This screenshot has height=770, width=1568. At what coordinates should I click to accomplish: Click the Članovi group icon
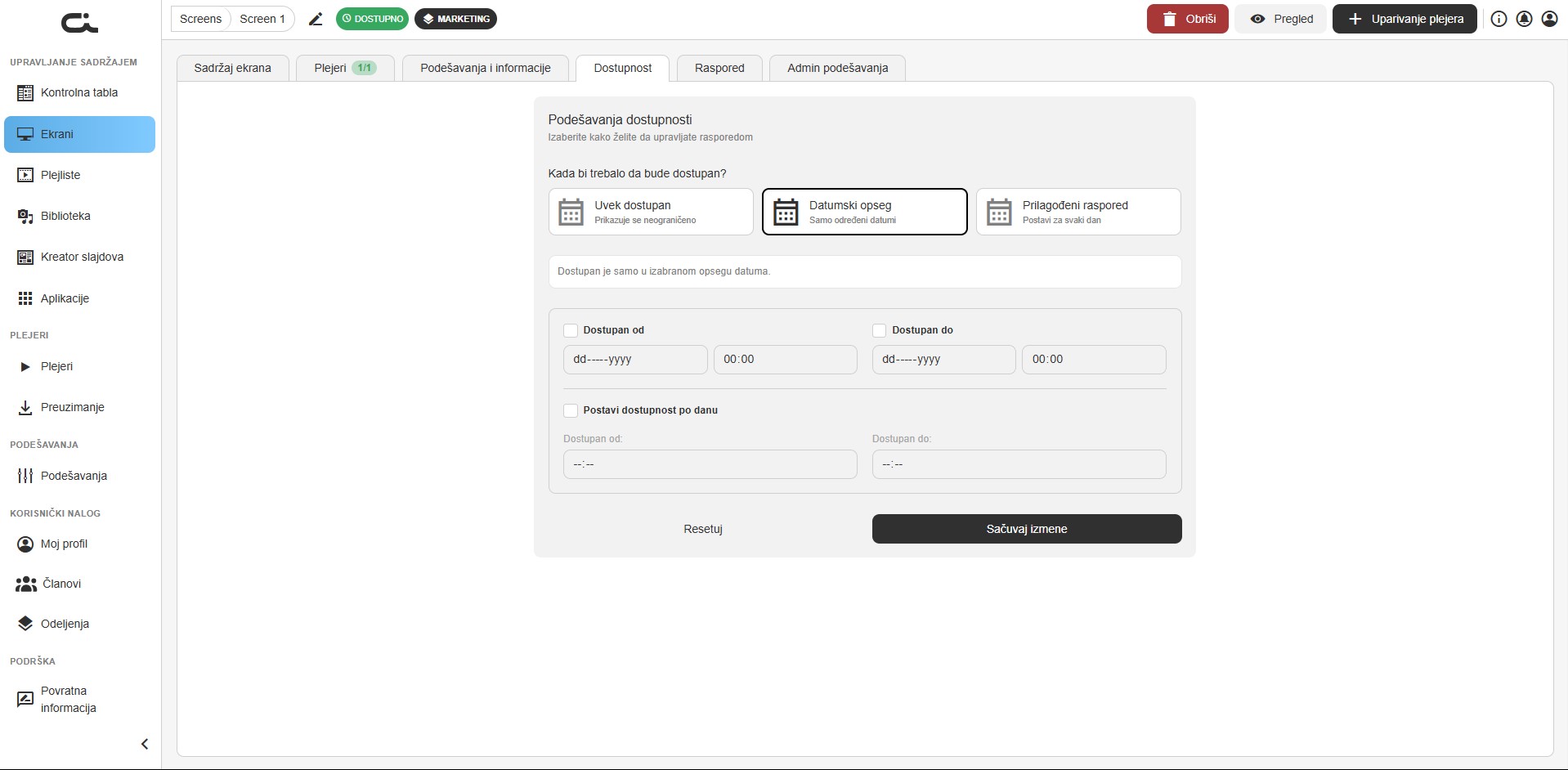pos(26,584)
